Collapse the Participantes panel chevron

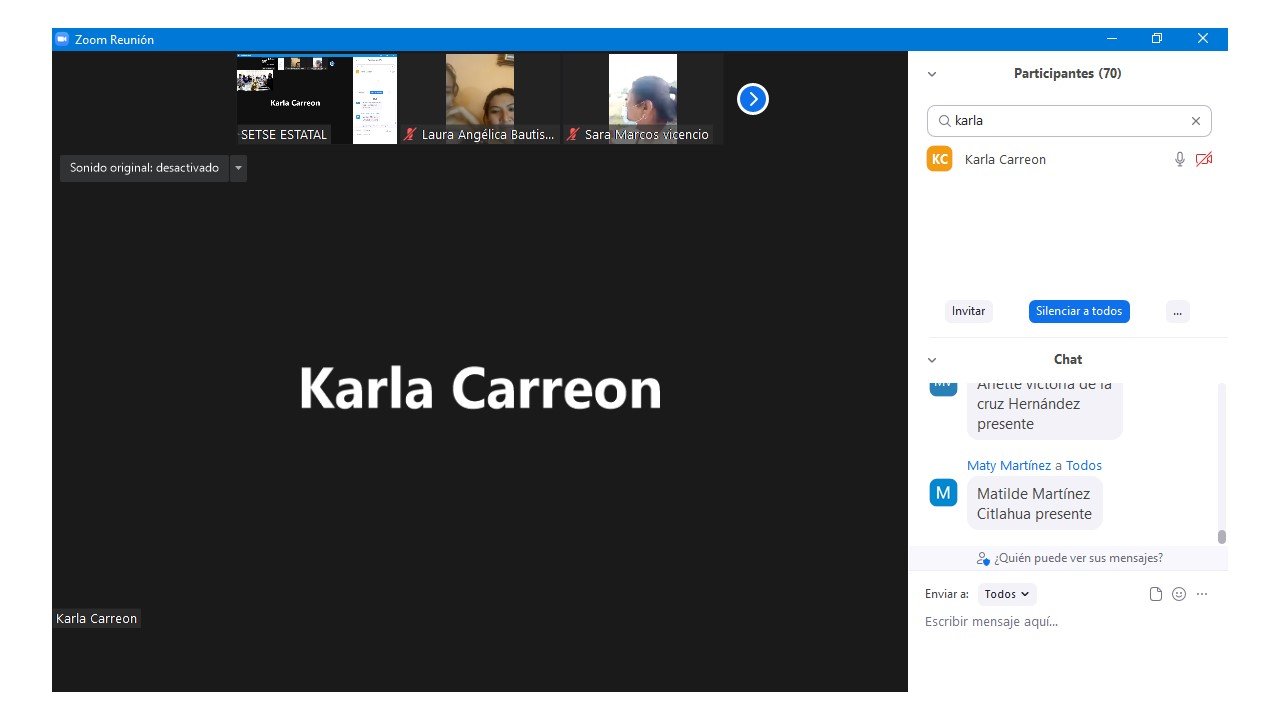tap(932, 74)
